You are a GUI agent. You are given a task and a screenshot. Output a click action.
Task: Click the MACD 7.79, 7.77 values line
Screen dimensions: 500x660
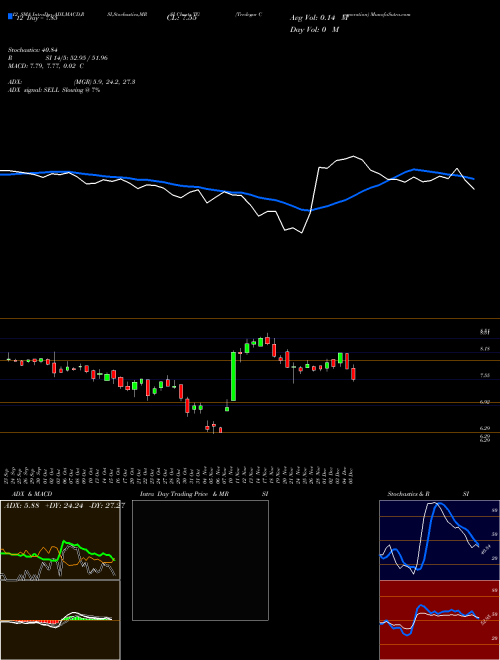(x=45, y=66)
